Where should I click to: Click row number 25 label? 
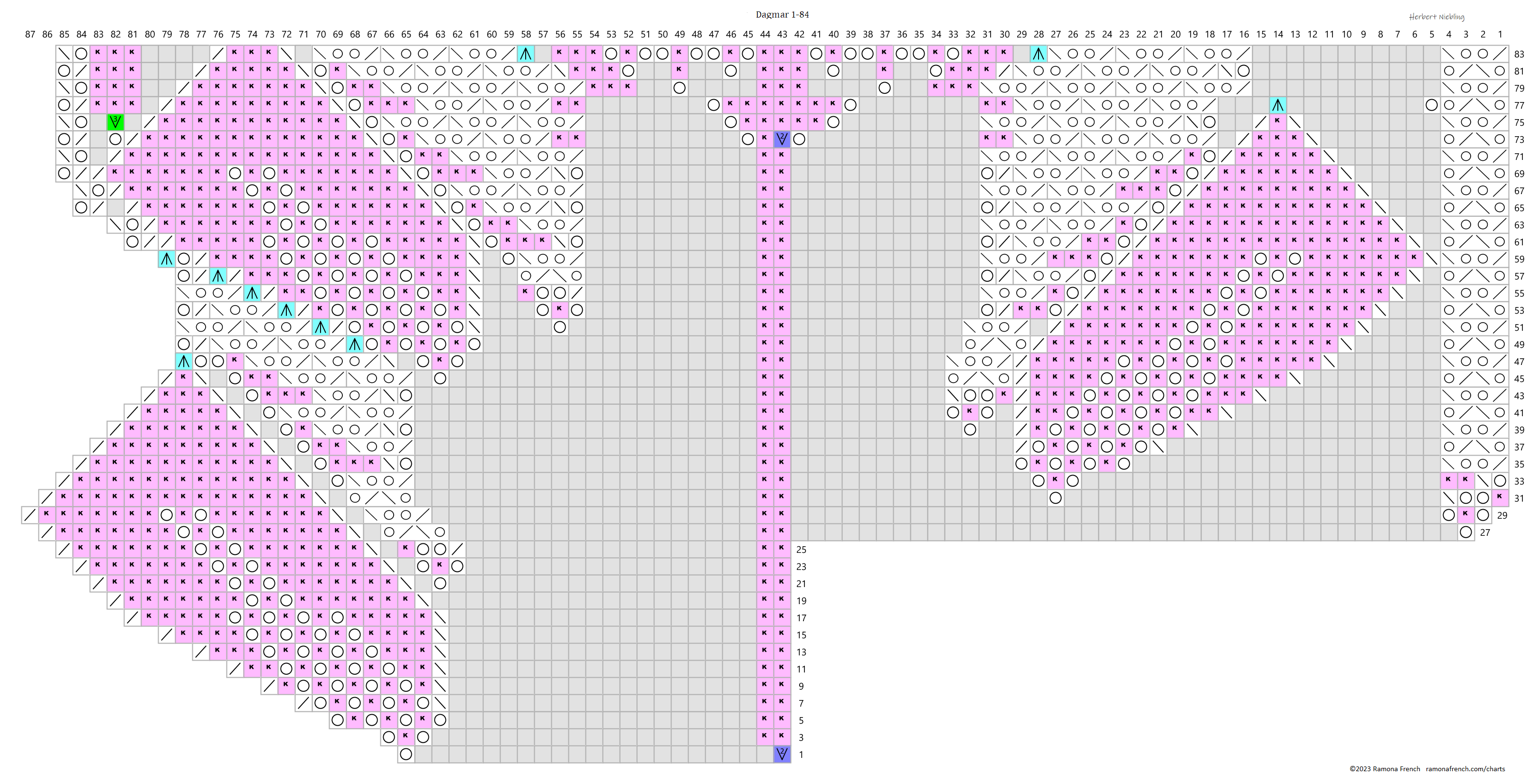coord(801,550)
